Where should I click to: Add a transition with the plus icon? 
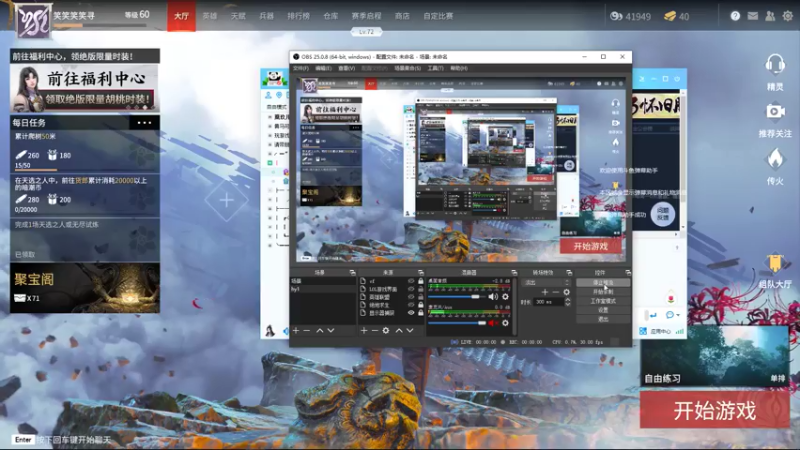tap(545, 292)
